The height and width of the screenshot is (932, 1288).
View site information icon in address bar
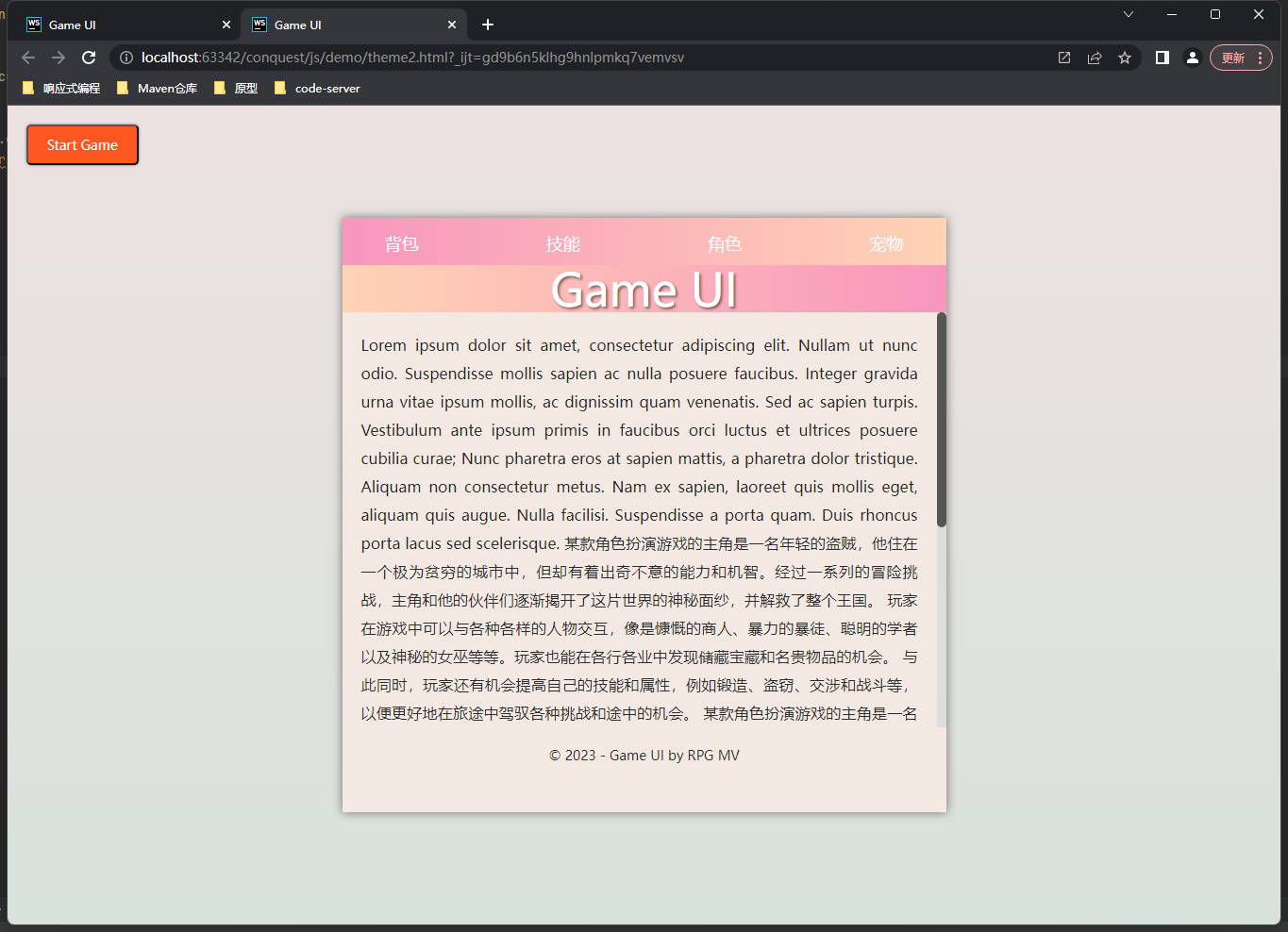[x=126, y=58]
